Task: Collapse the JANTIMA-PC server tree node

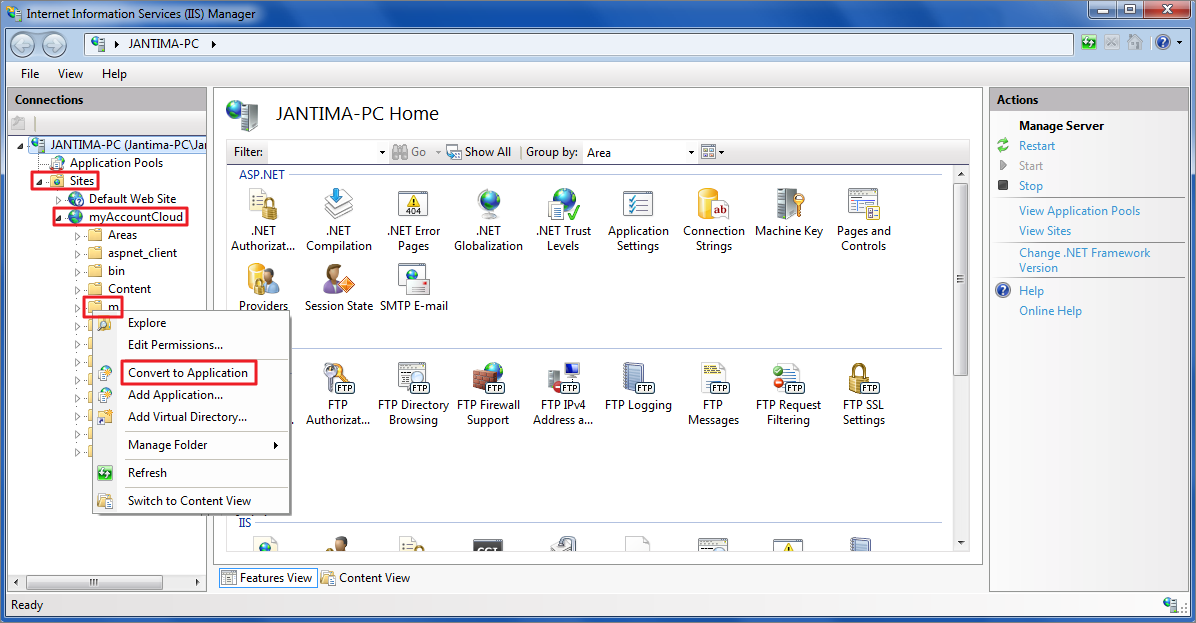Action: coord(21,146)
